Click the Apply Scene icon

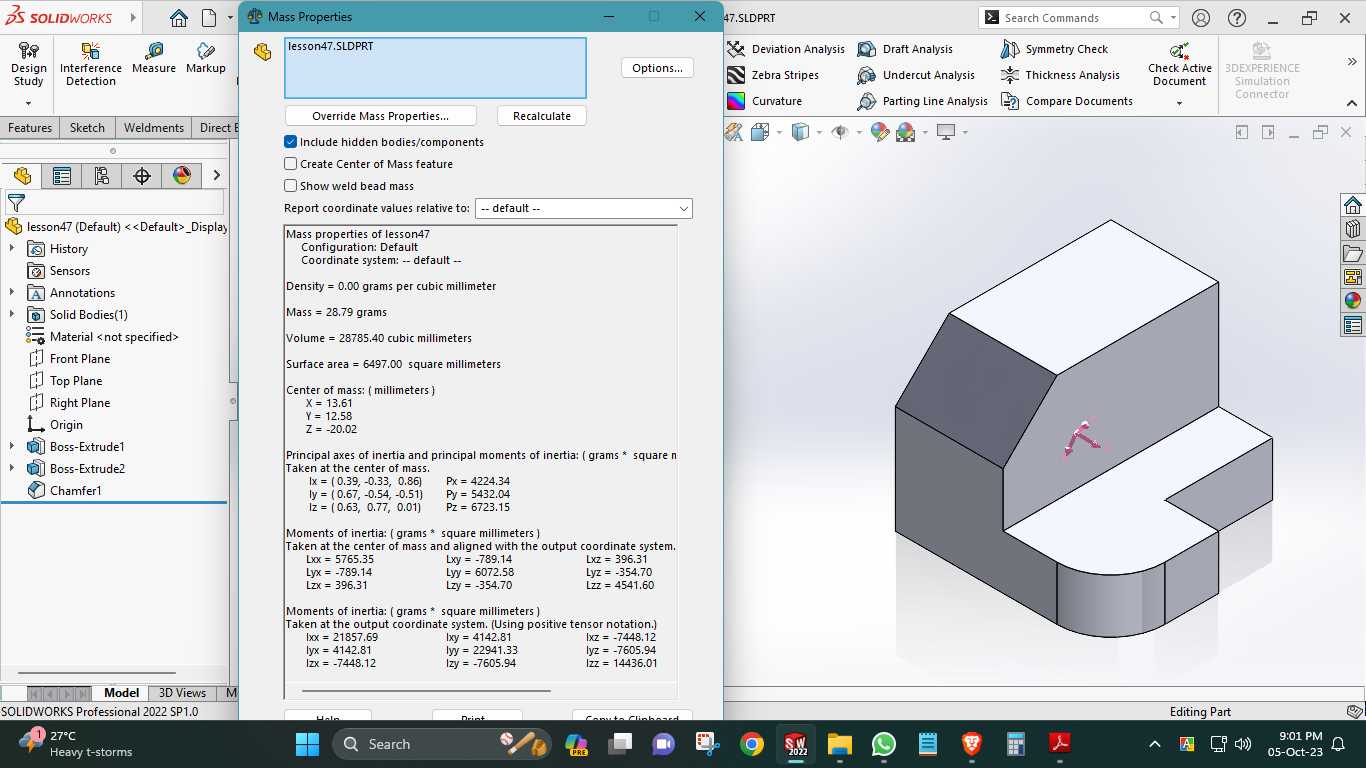[x=906, y=132]
